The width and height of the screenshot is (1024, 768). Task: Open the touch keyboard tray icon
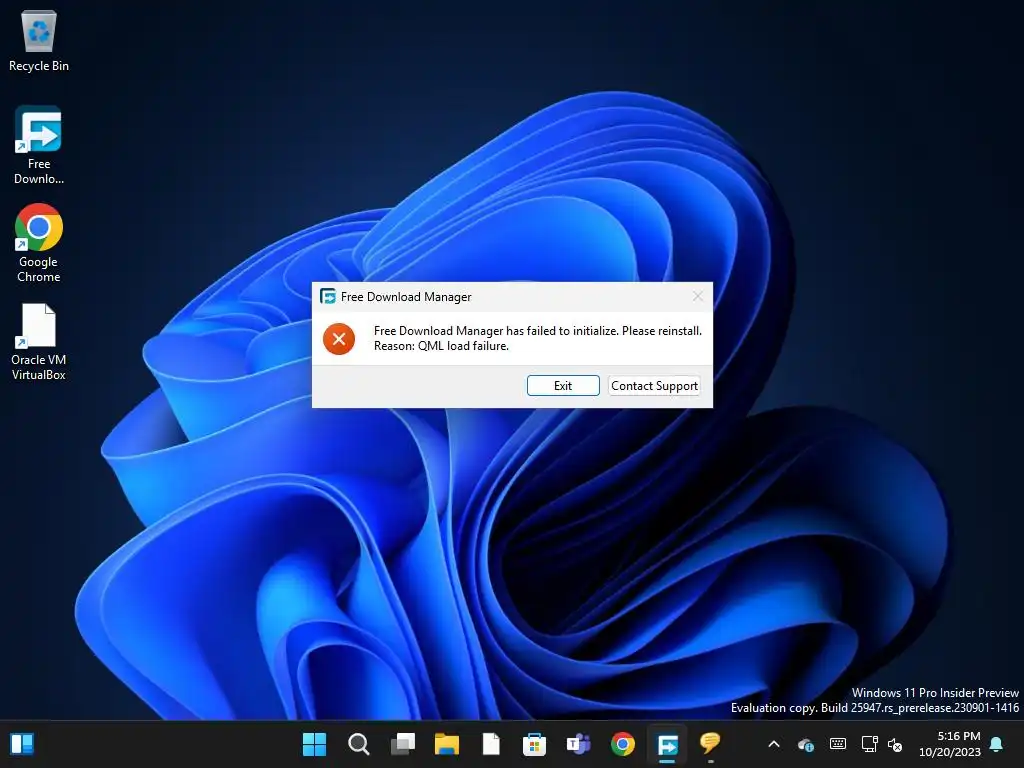point(838,744)
